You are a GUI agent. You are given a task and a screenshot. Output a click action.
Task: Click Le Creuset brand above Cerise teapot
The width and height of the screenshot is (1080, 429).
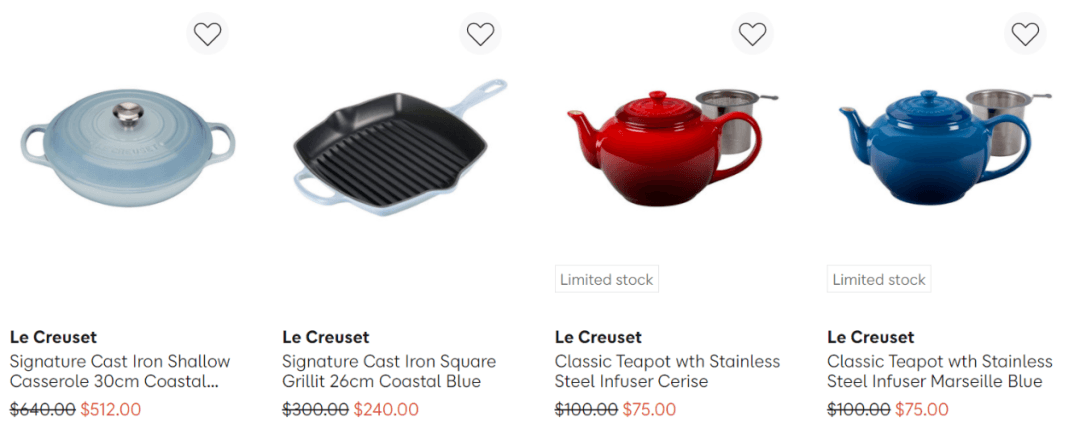(x=598, y=337)
